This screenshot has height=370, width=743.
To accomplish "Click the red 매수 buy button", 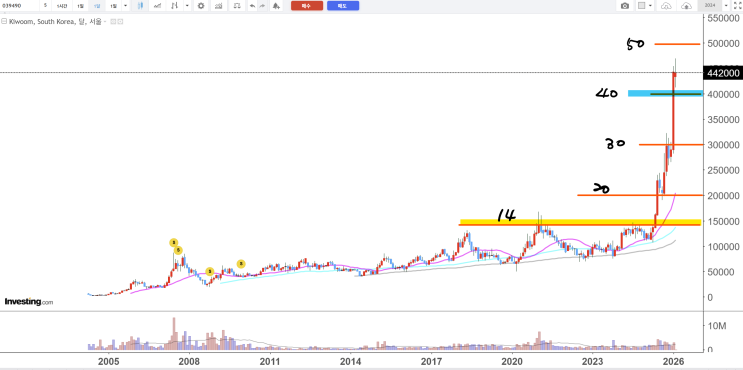I will pos(307,6).
